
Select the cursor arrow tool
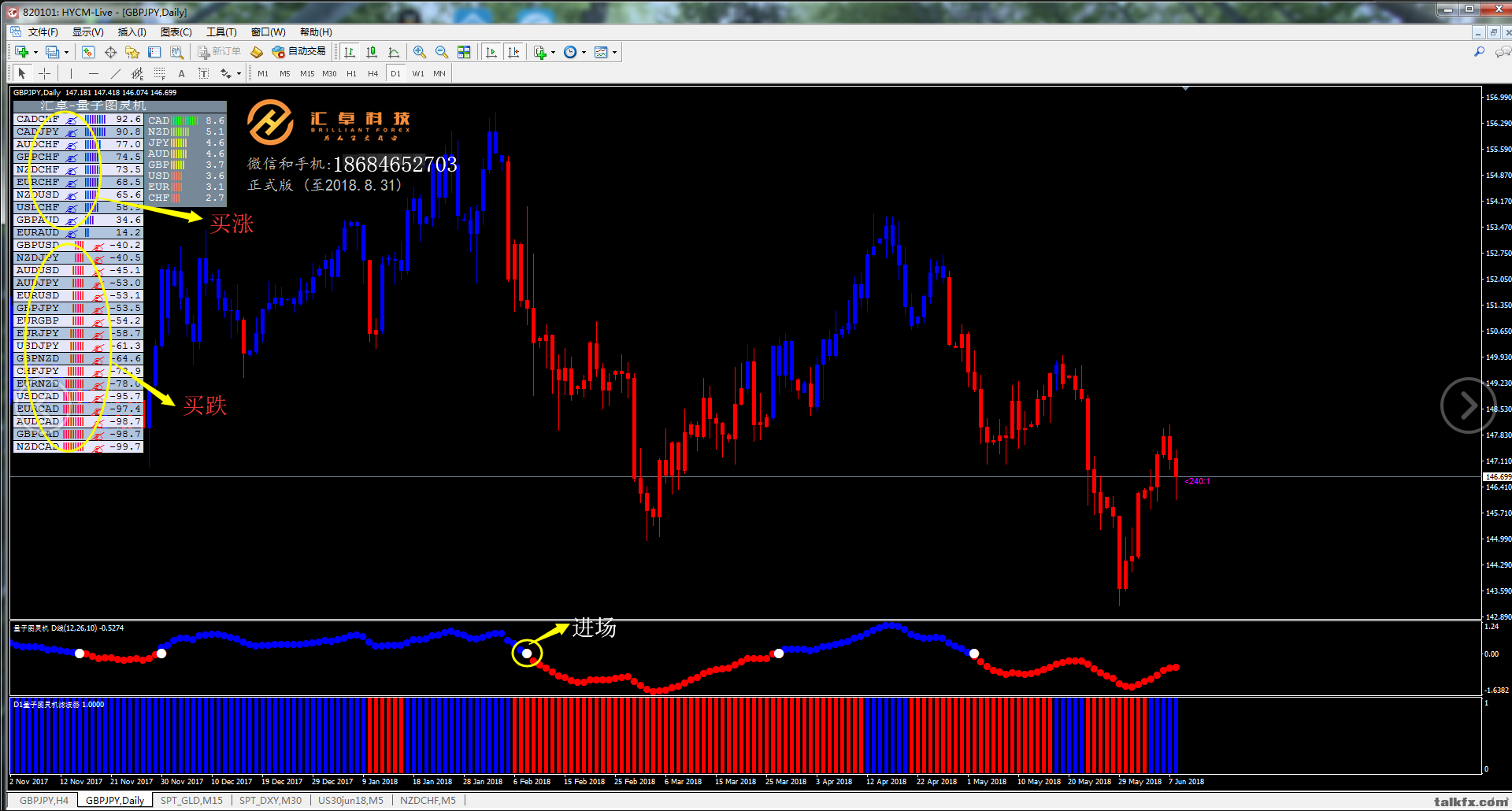point(22,73)
